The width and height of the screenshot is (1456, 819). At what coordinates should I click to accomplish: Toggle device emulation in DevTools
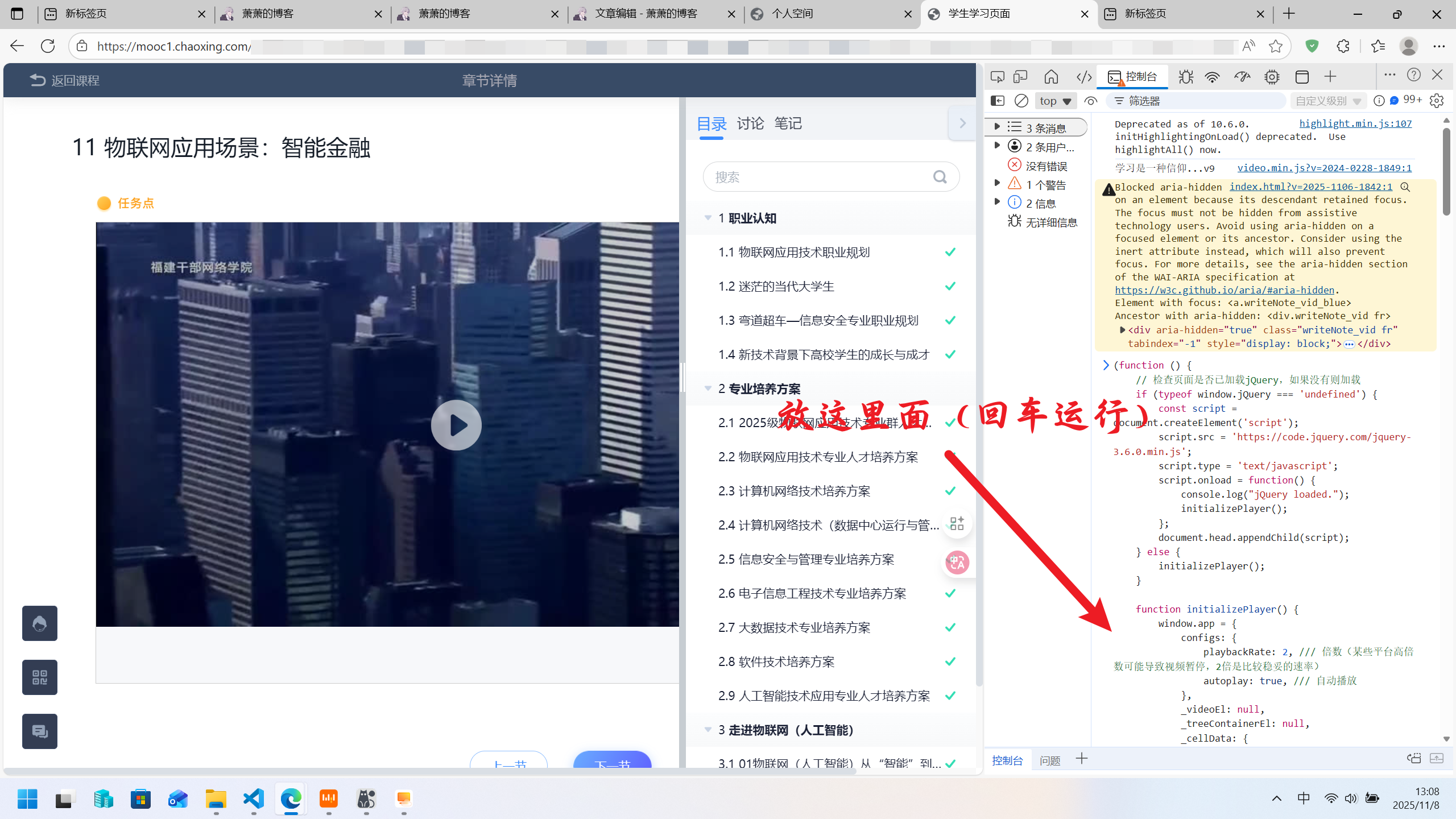[1021, 77]
